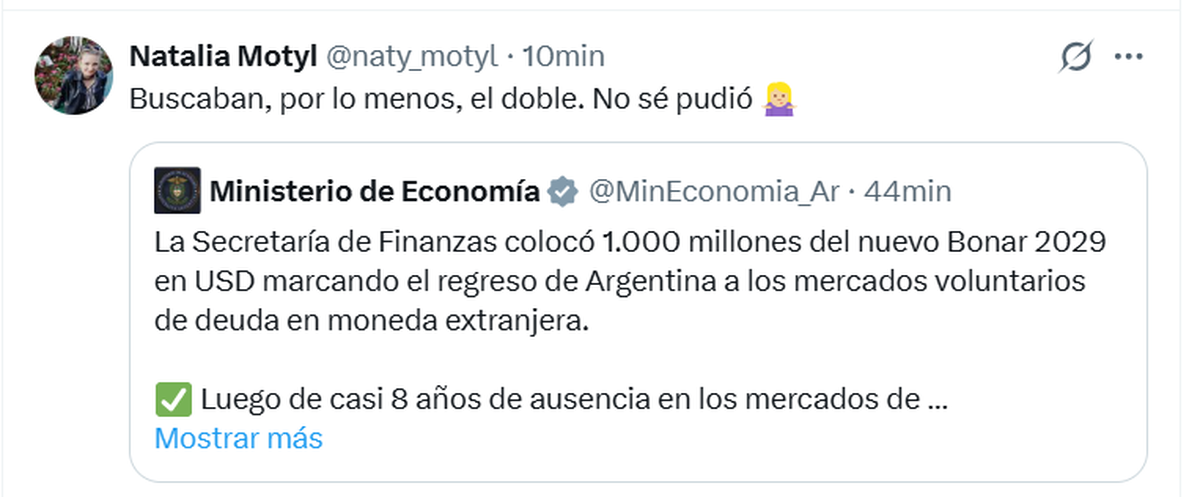Open the Grok explain icon on the tweet

click(x=1075, y=57)
